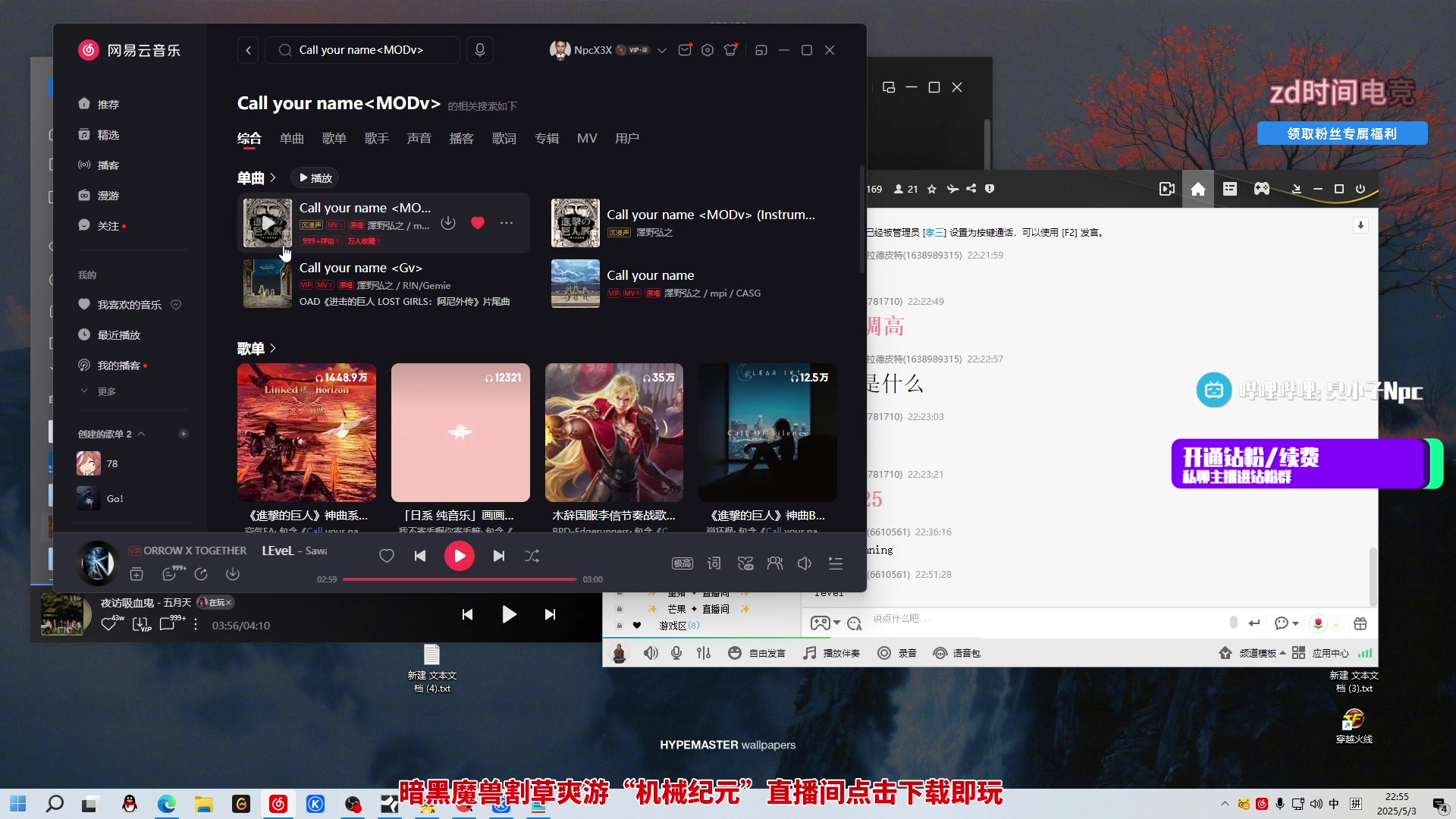Open the 自由发言 speaking mode option
This screenshot has height=819, width=1456.
tap(757, 653)
